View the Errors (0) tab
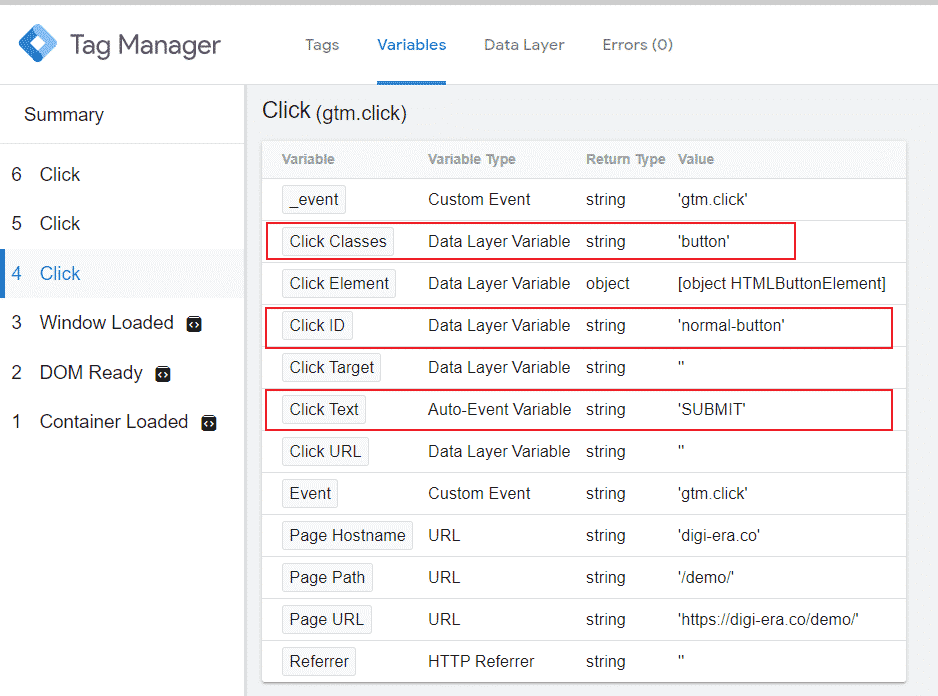The width and height of the screenshot is (938, 696). [637, 45]
